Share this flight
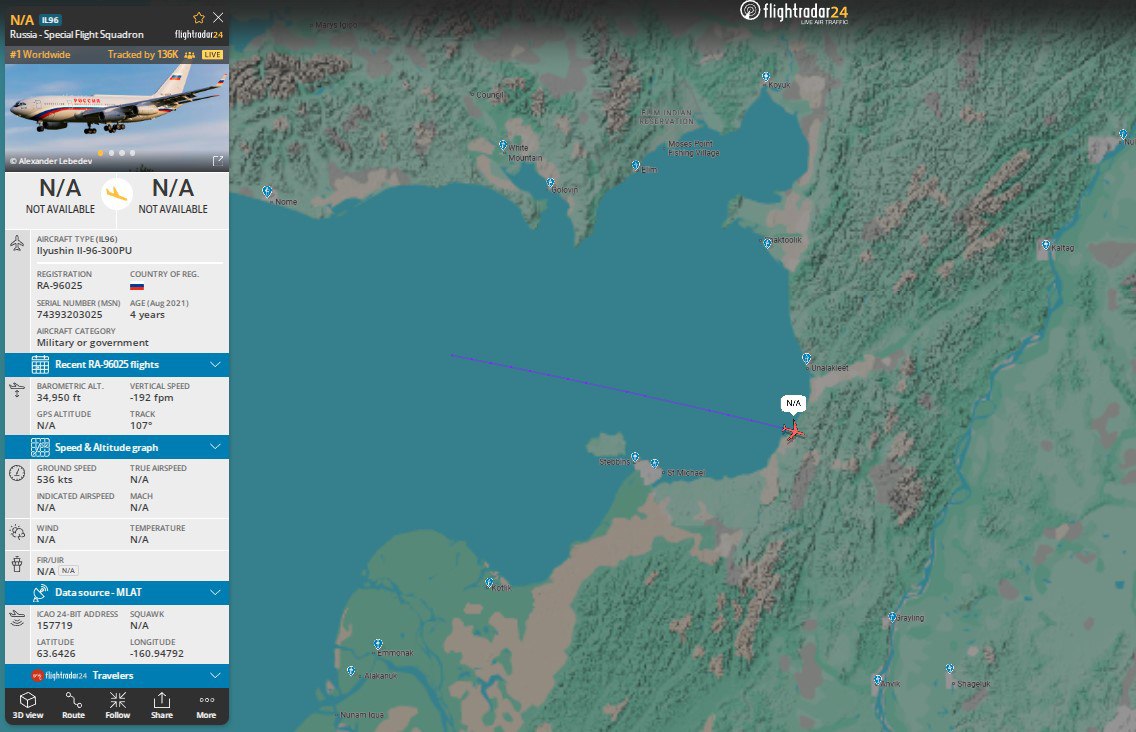The image size is (1136, 732). pos(162,704)
